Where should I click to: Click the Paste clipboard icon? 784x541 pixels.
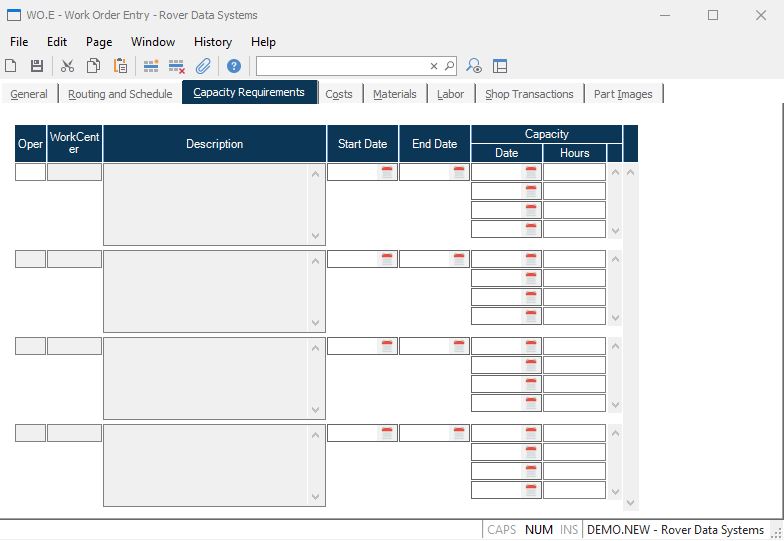(x=120, y=66)
